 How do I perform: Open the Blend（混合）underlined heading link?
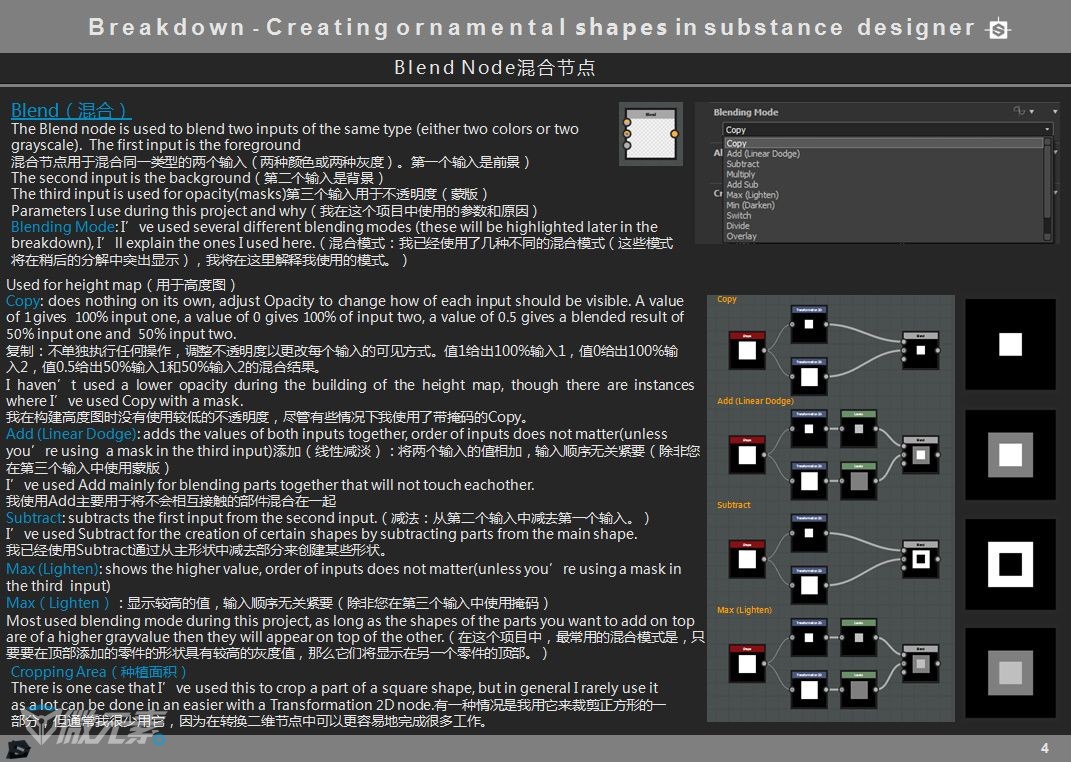click(70, 110)
